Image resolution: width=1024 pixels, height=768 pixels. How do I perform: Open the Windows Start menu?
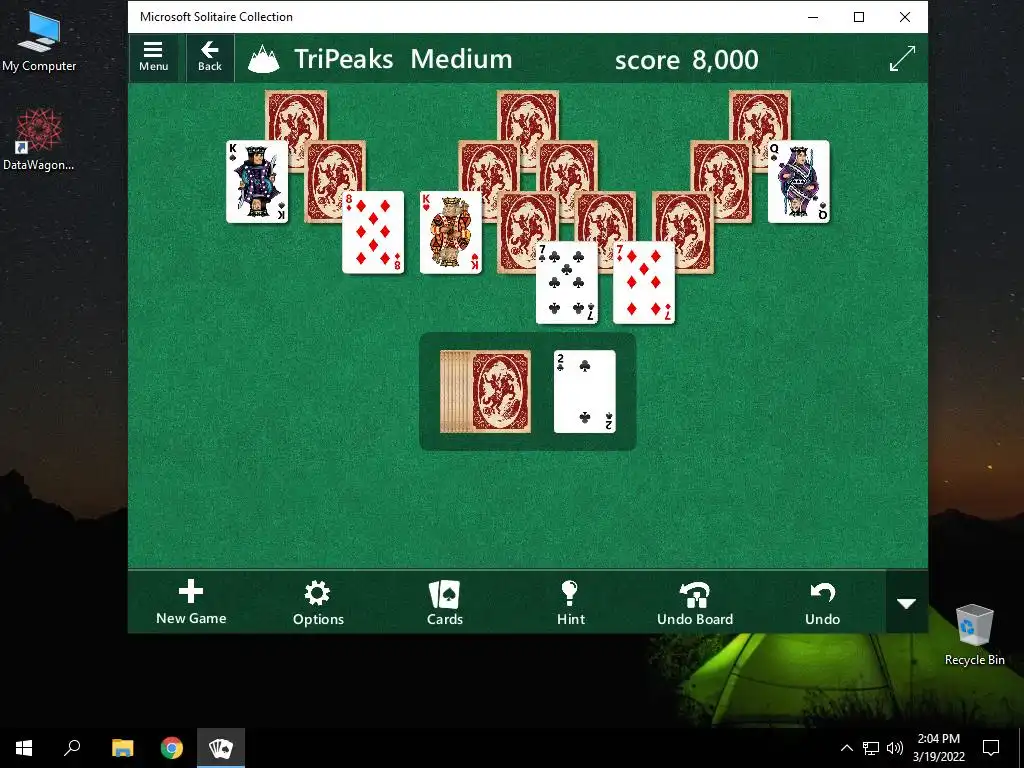[x=24, y=748]
